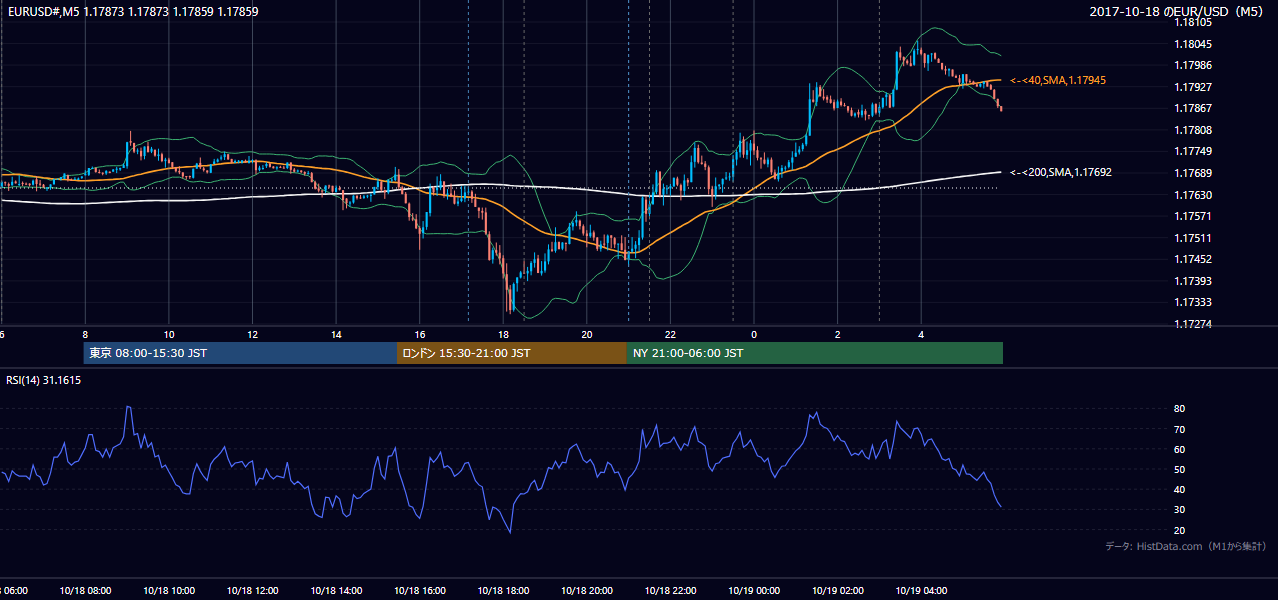Click the RSI 70 level label
Viewport: 1278px width, 600px height.
(1180, 429)
